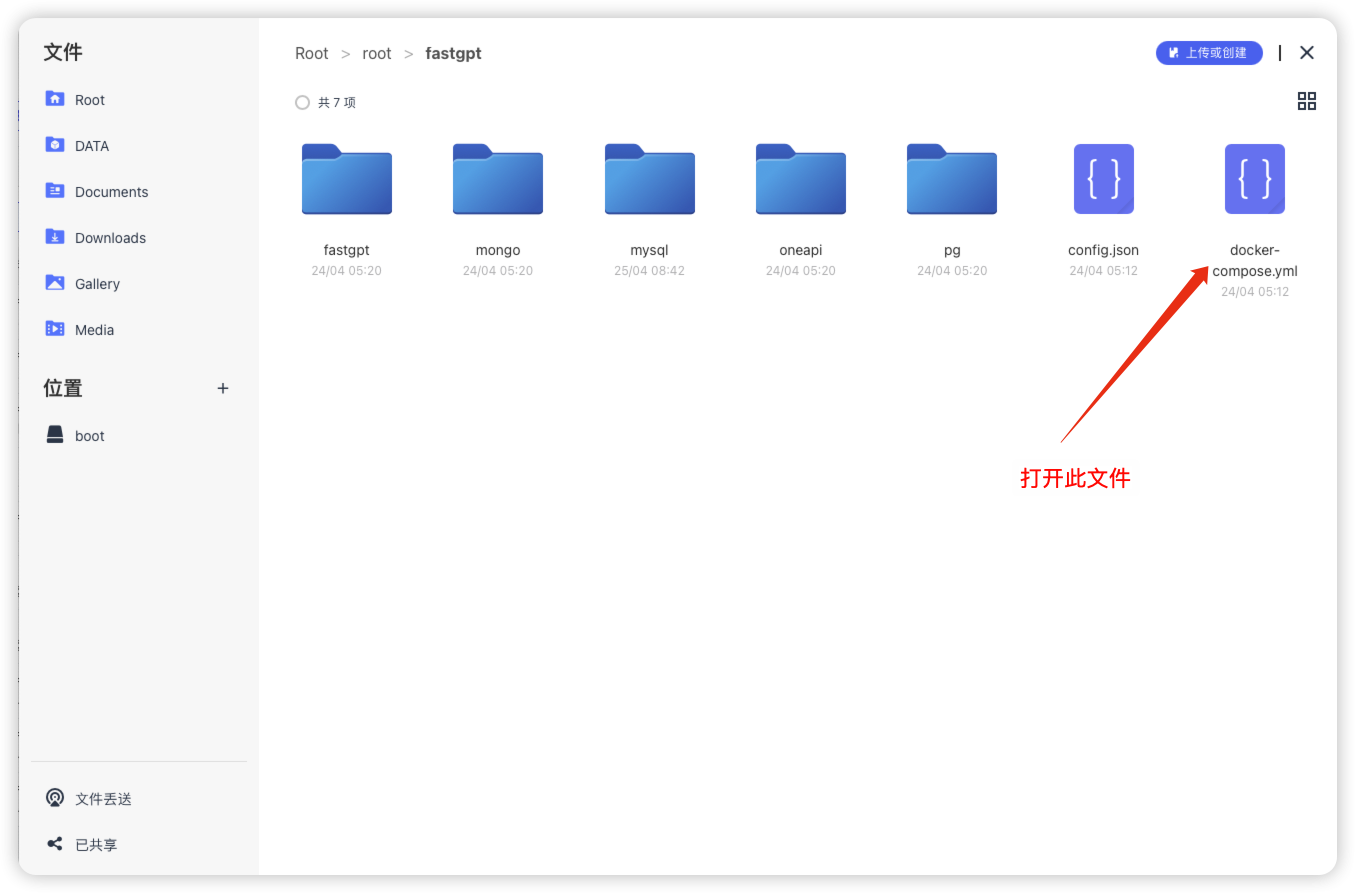Click the fastgpt folder name label
This screenshot has width=1355, height=893.
pos(346,250)
